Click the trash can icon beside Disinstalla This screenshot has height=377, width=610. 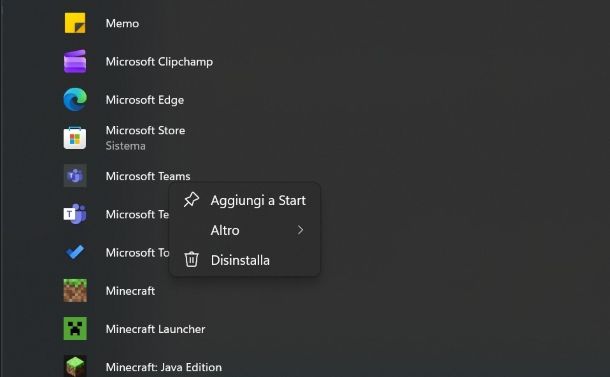coord(191,260)
